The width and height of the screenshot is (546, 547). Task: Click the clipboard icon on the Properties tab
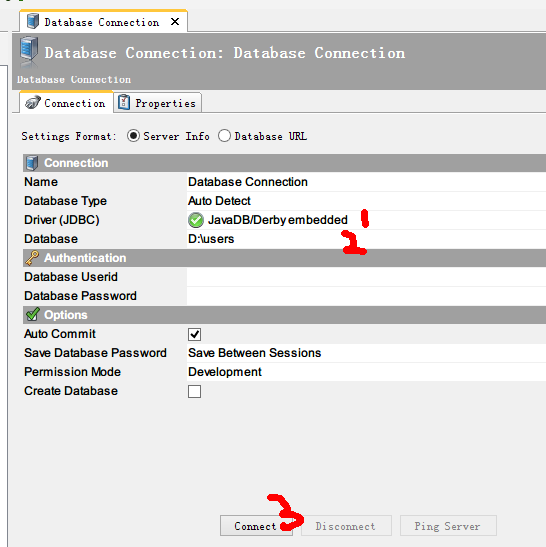click(124, 103)
